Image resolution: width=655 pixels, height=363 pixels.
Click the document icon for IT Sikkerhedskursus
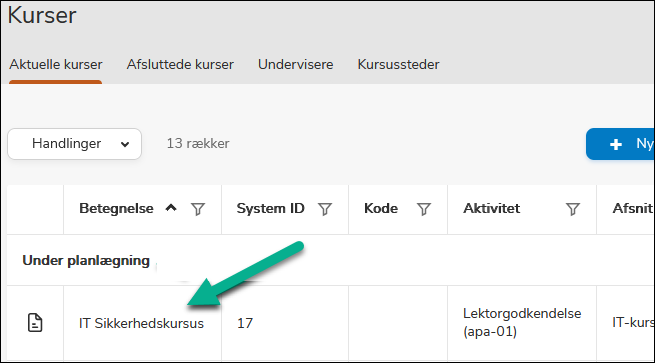pos(35,322)
